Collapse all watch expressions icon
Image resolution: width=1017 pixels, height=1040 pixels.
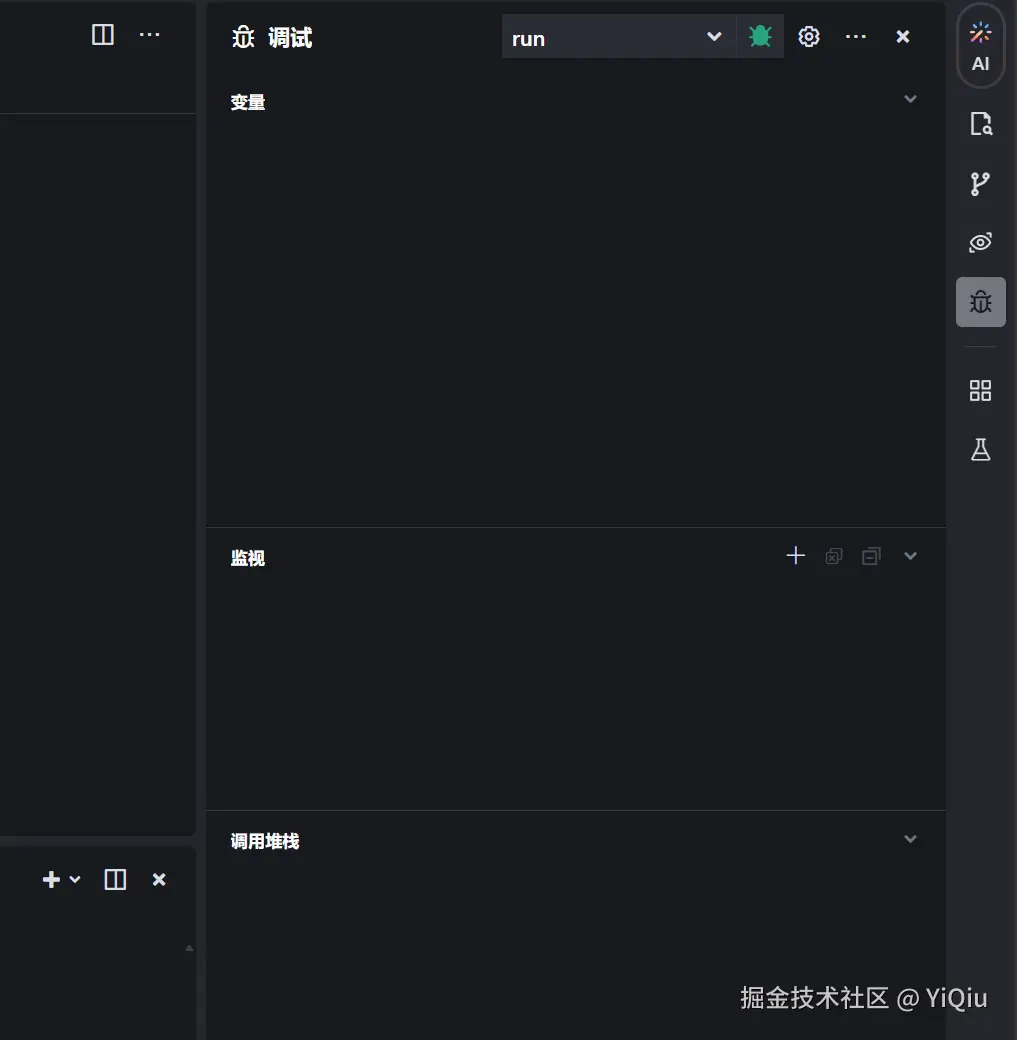872,556
